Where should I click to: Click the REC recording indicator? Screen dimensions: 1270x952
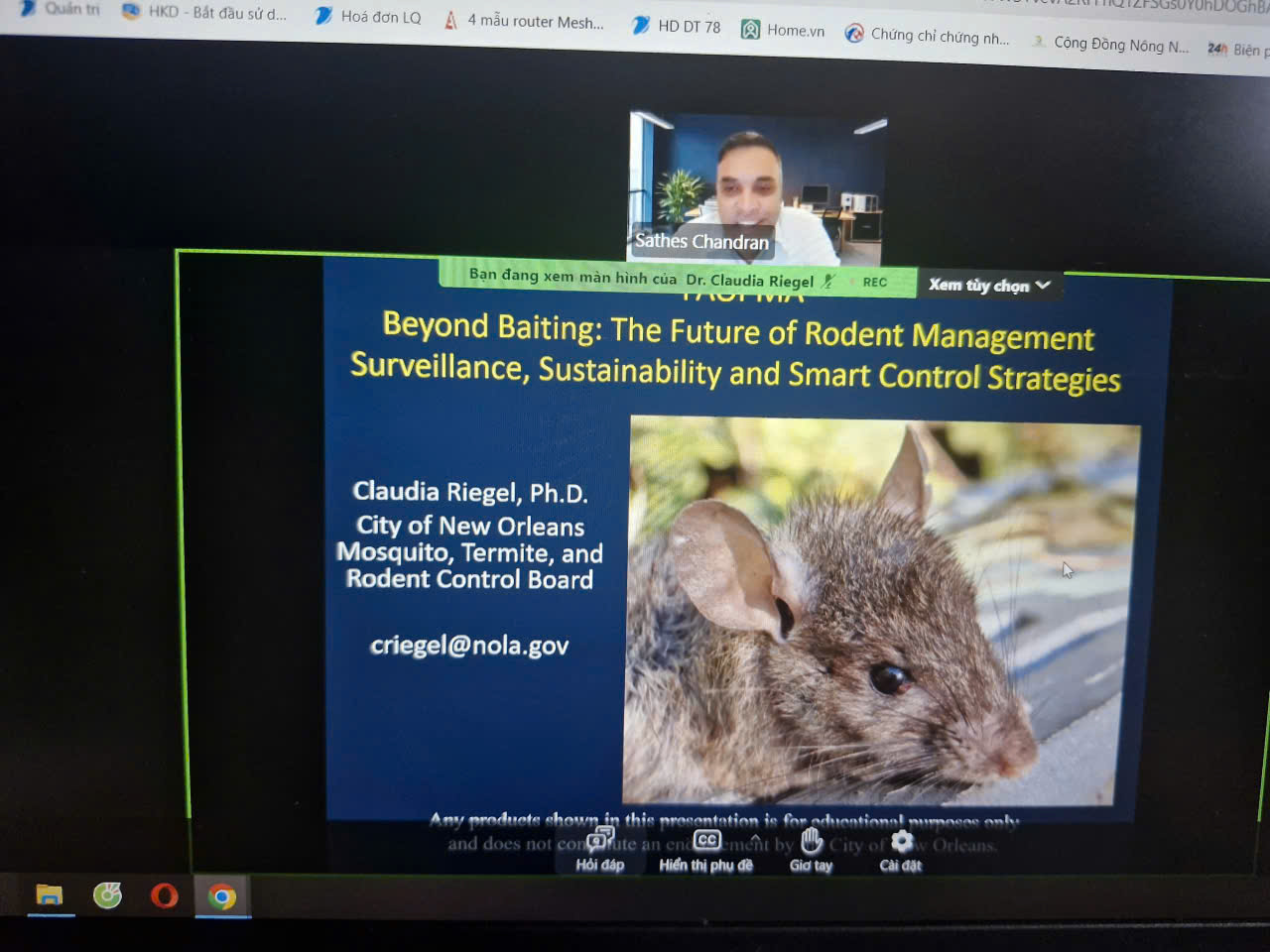(x=874, y=282)
